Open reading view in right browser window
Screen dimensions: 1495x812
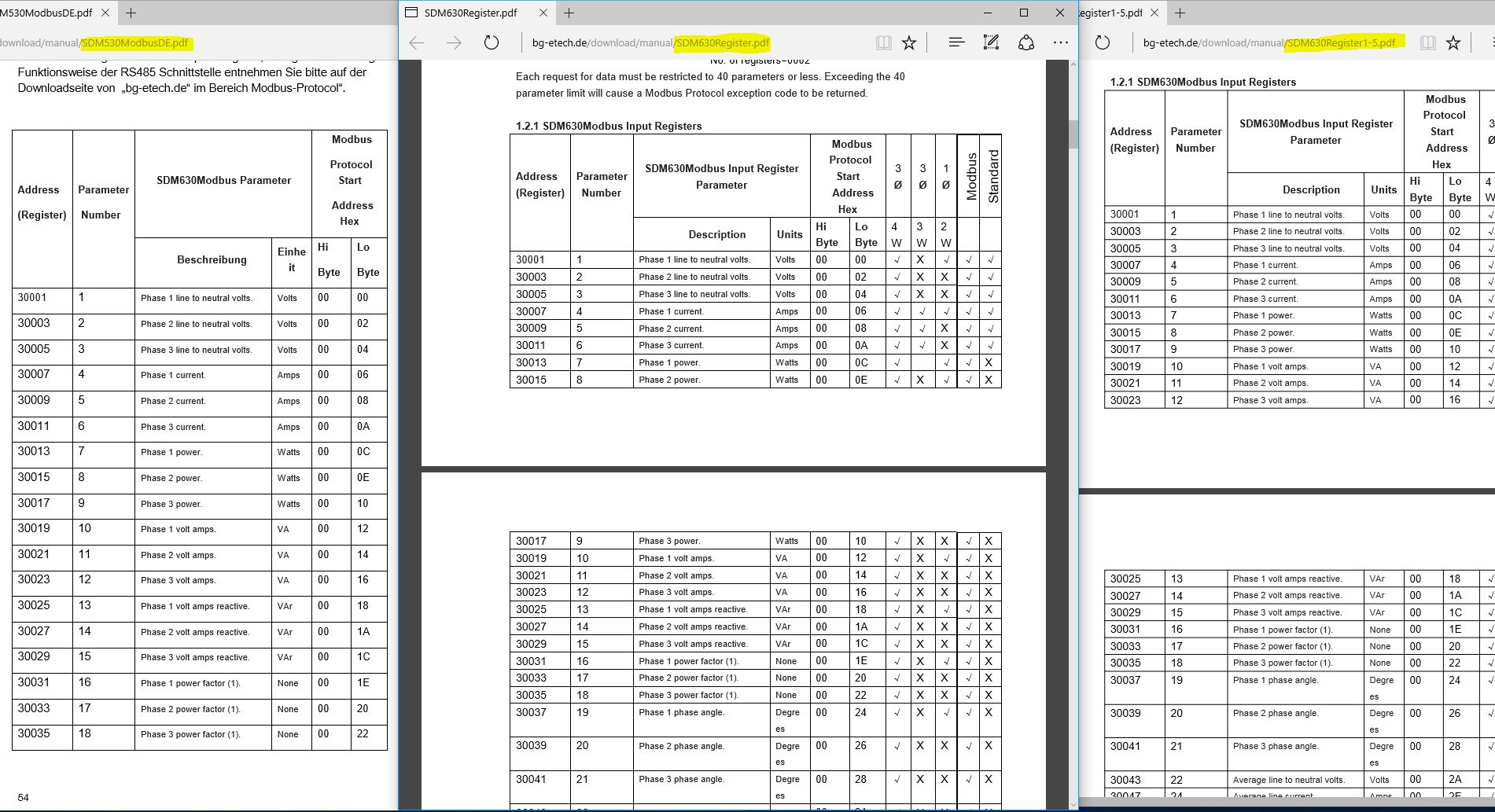point(1428,42)
